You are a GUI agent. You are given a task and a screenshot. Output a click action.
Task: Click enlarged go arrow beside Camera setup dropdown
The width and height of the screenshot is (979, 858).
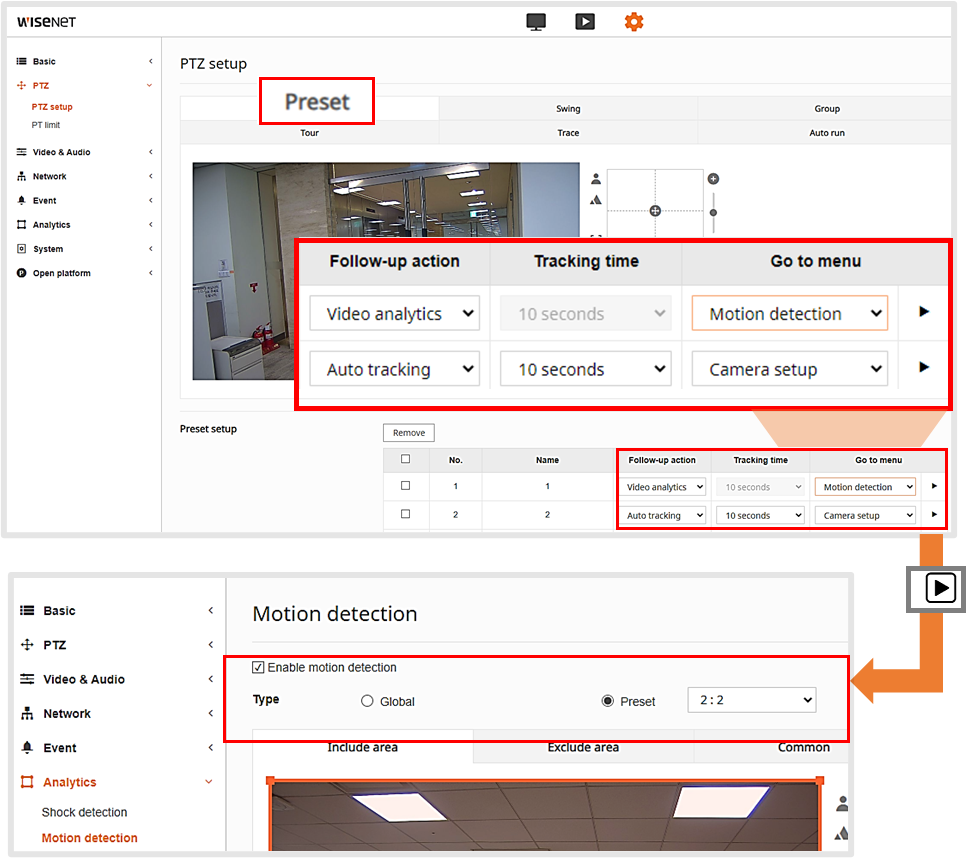click(x=923, y=368)
